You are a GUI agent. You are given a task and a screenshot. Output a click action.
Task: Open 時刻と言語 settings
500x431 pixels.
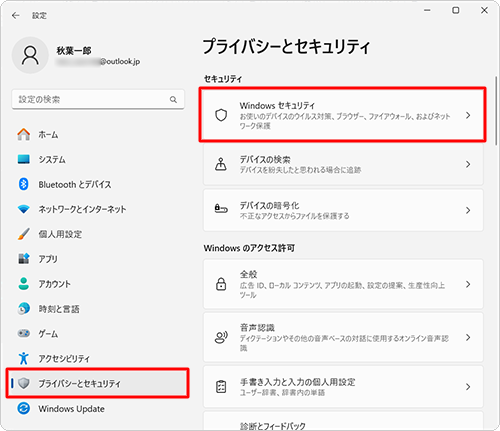pyautogui.click(x=98, y=309)
